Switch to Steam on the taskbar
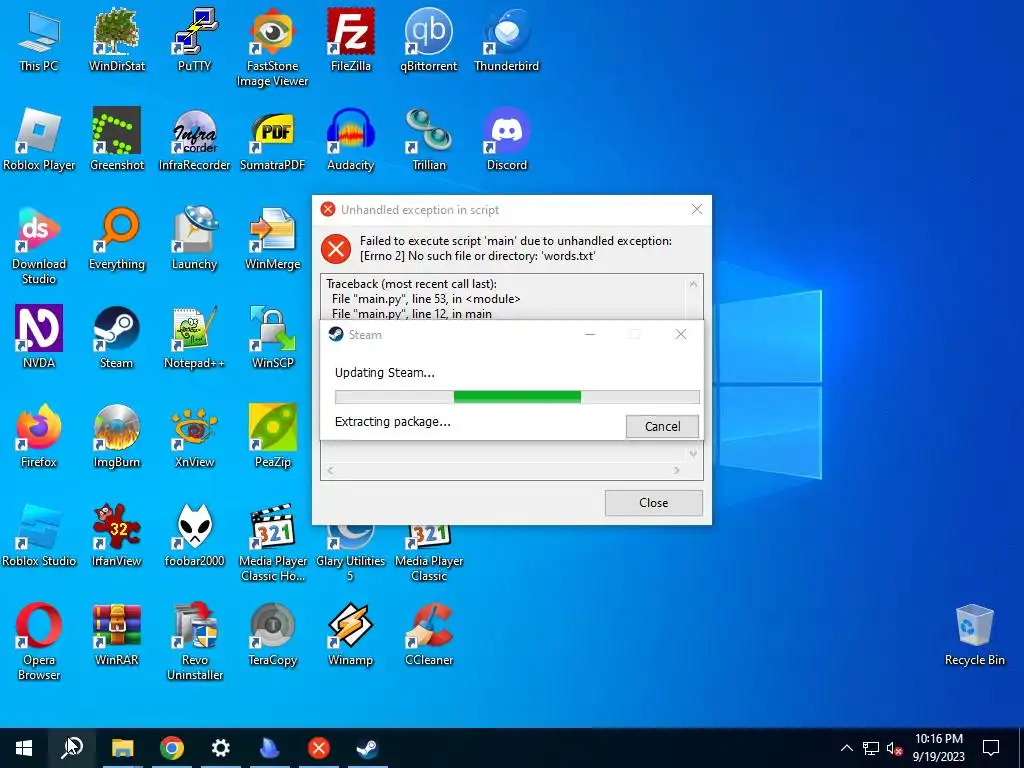This screenshot has height=768, width=1024. 367,748
